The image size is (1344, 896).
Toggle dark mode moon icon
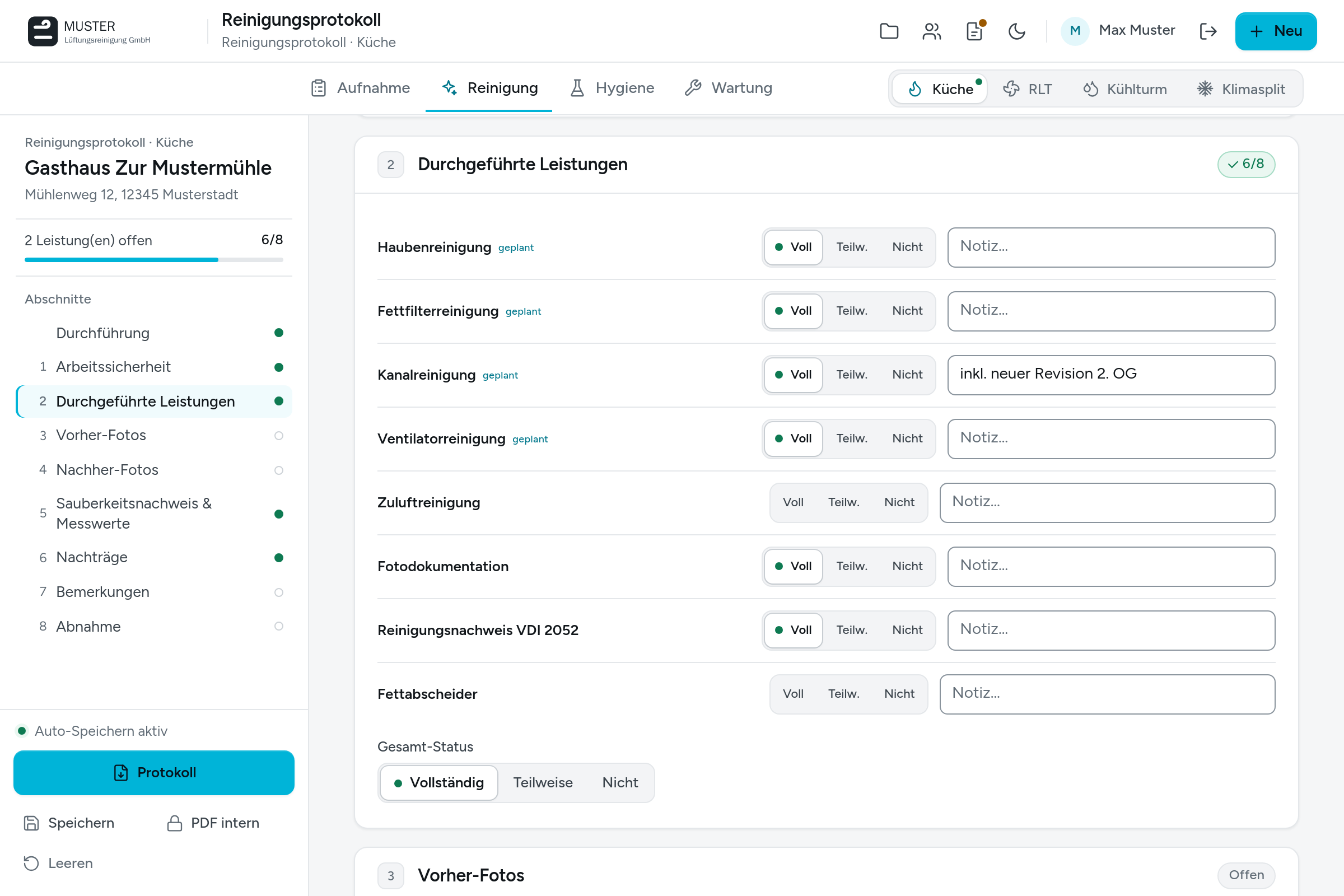[x=1016, y=31]
